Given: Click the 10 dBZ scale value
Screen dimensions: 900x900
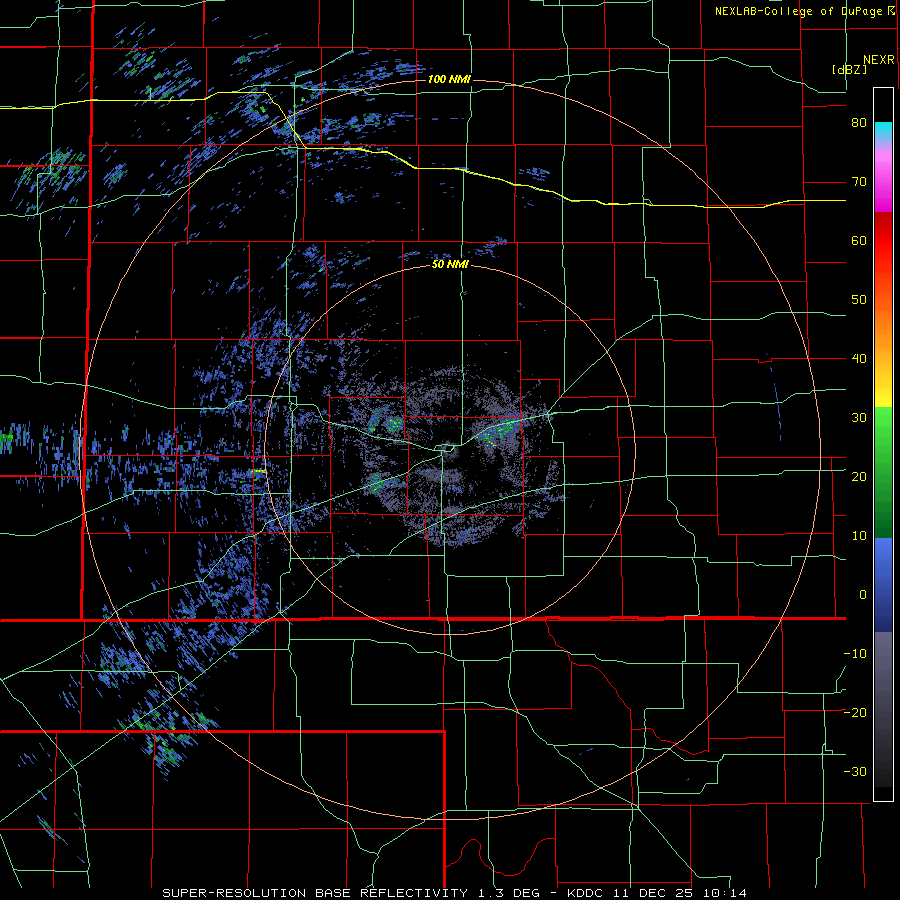Looking at the screenshot, I should pyautogui.click(x=859, y=536).
